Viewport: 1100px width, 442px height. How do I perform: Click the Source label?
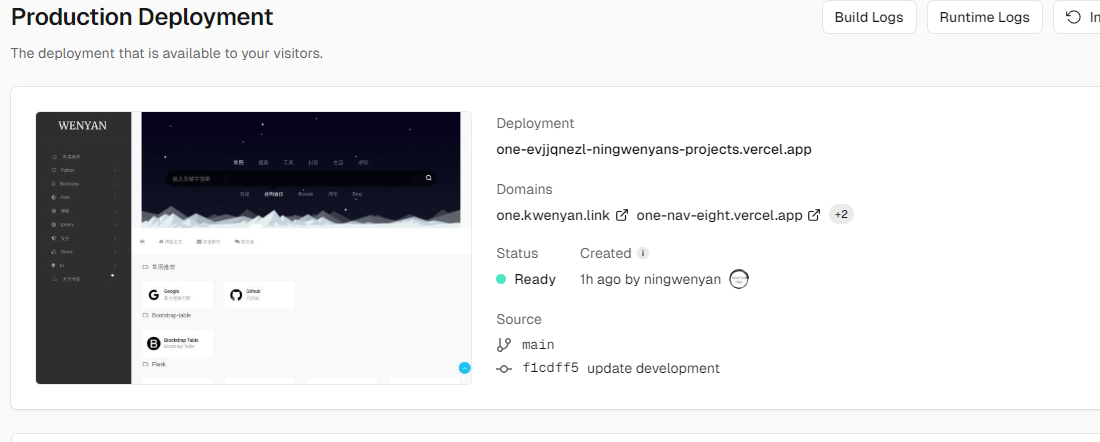point(519,319)
